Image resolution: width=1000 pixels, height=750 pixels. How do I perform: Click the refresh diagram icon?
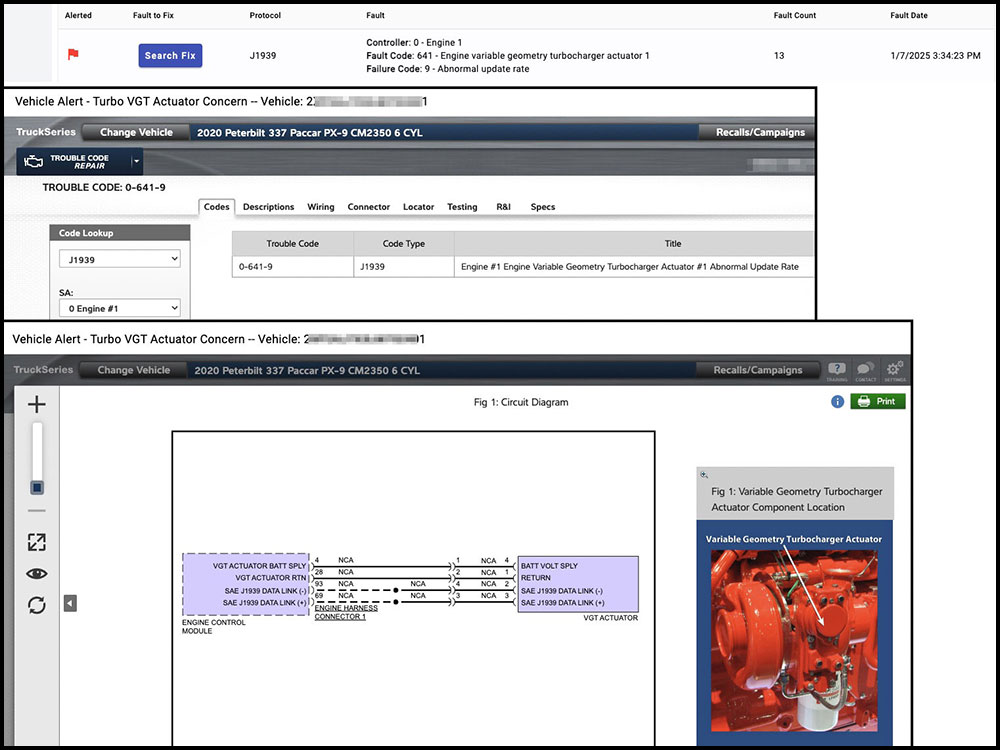[37, 605]
